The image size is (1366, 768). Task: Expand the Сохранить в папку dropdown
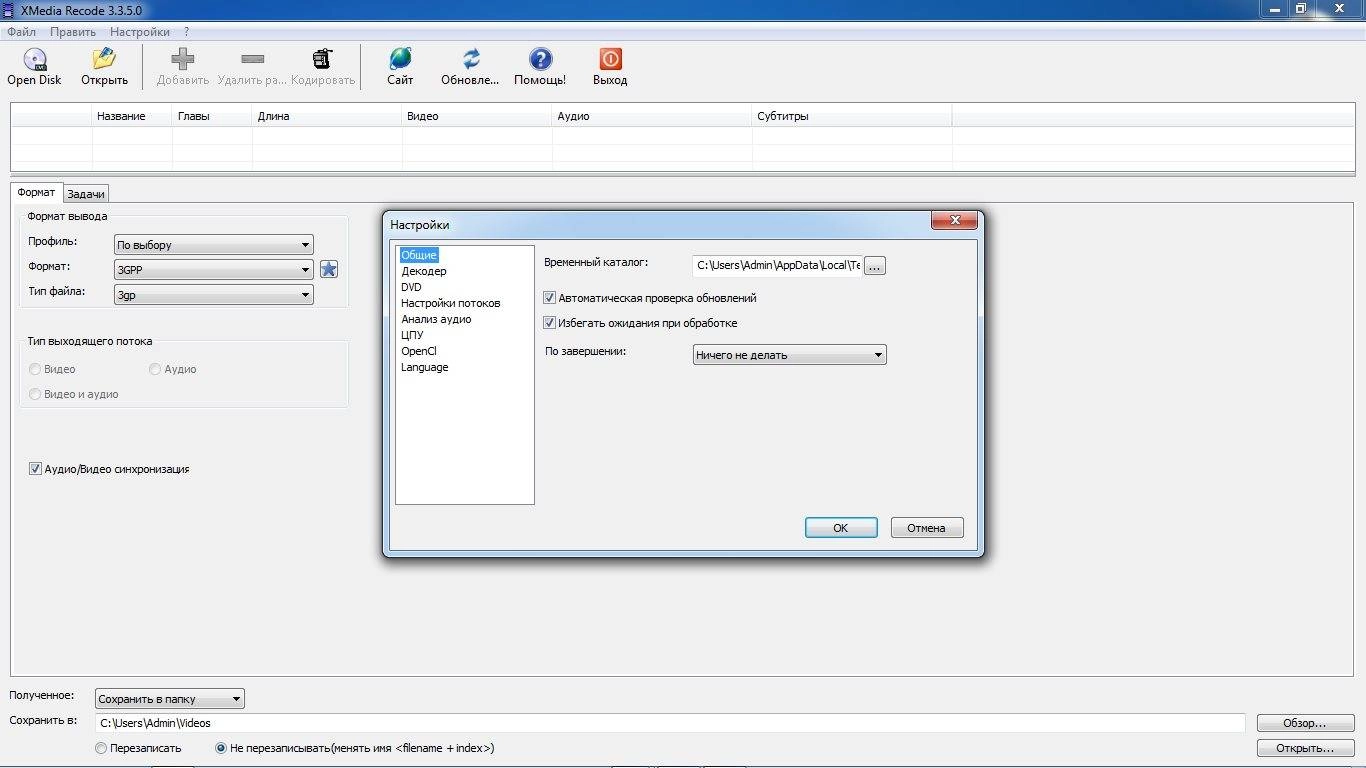(170, 699)
